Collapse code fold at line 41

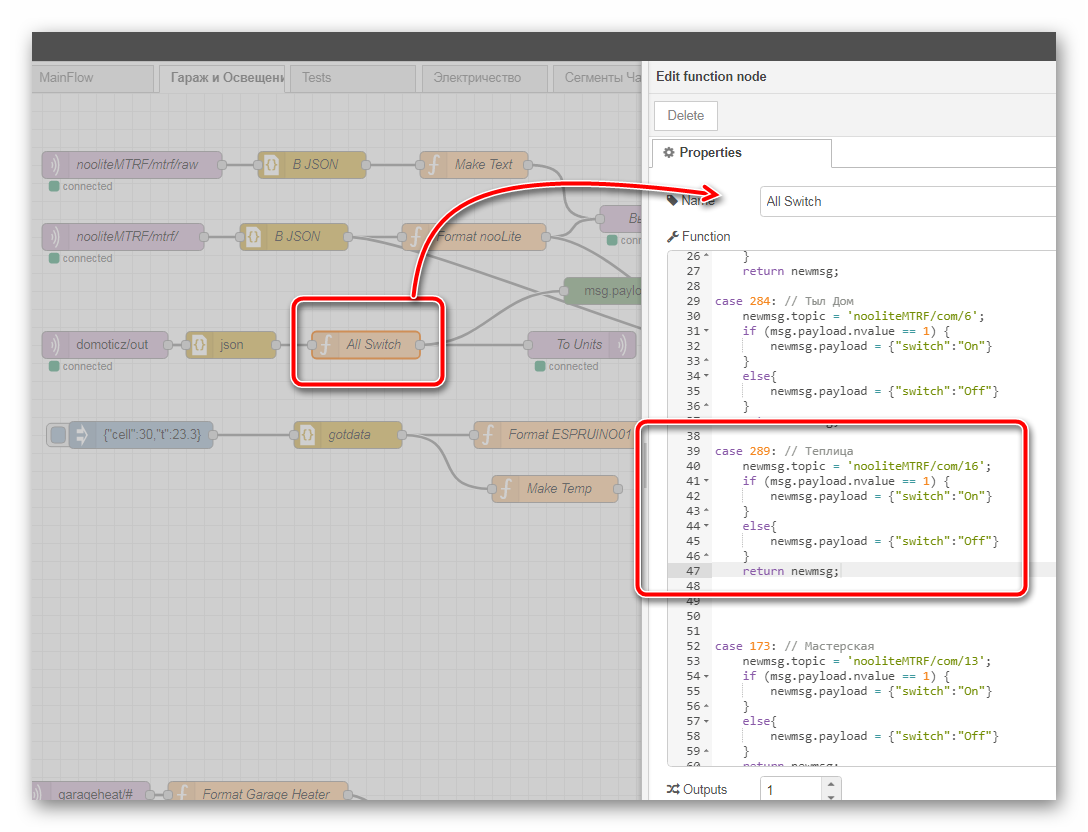coord(707,481)
